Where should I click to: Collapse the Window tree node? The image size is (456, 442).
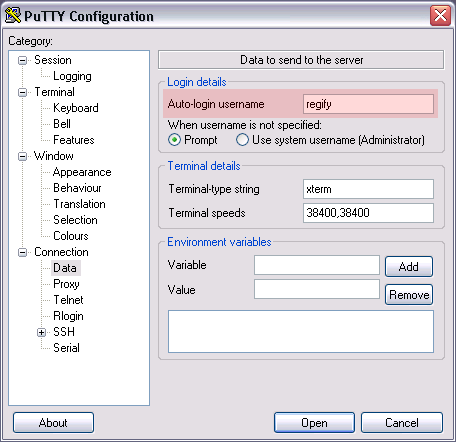[22, 156]
